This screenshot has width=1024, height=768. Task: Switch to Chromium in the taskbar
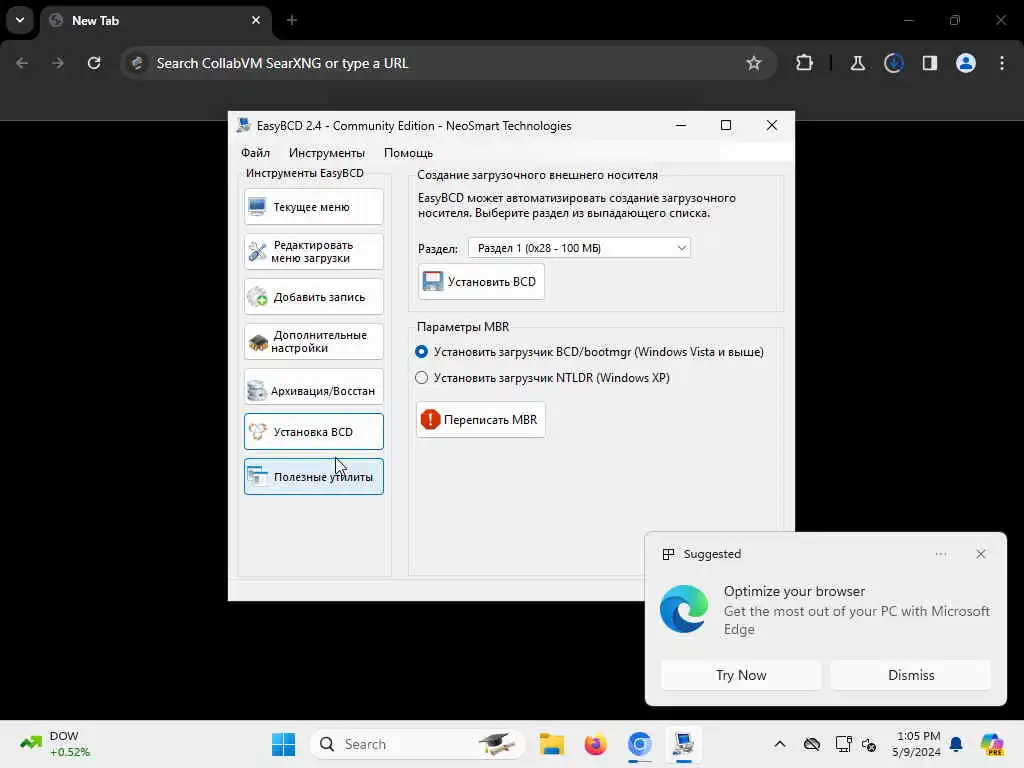click(x=640, y=744)
